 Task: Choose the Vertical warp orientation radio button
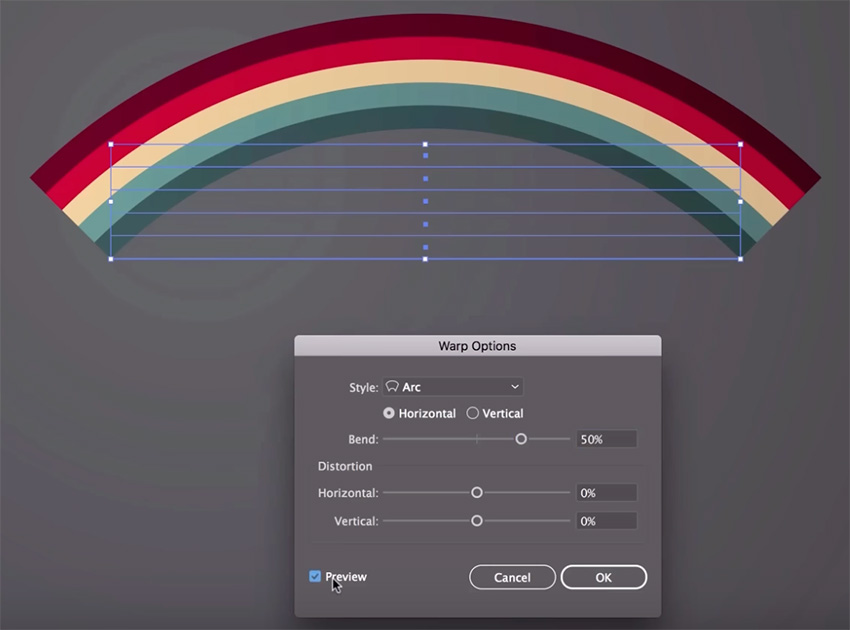tap(473, 413)
